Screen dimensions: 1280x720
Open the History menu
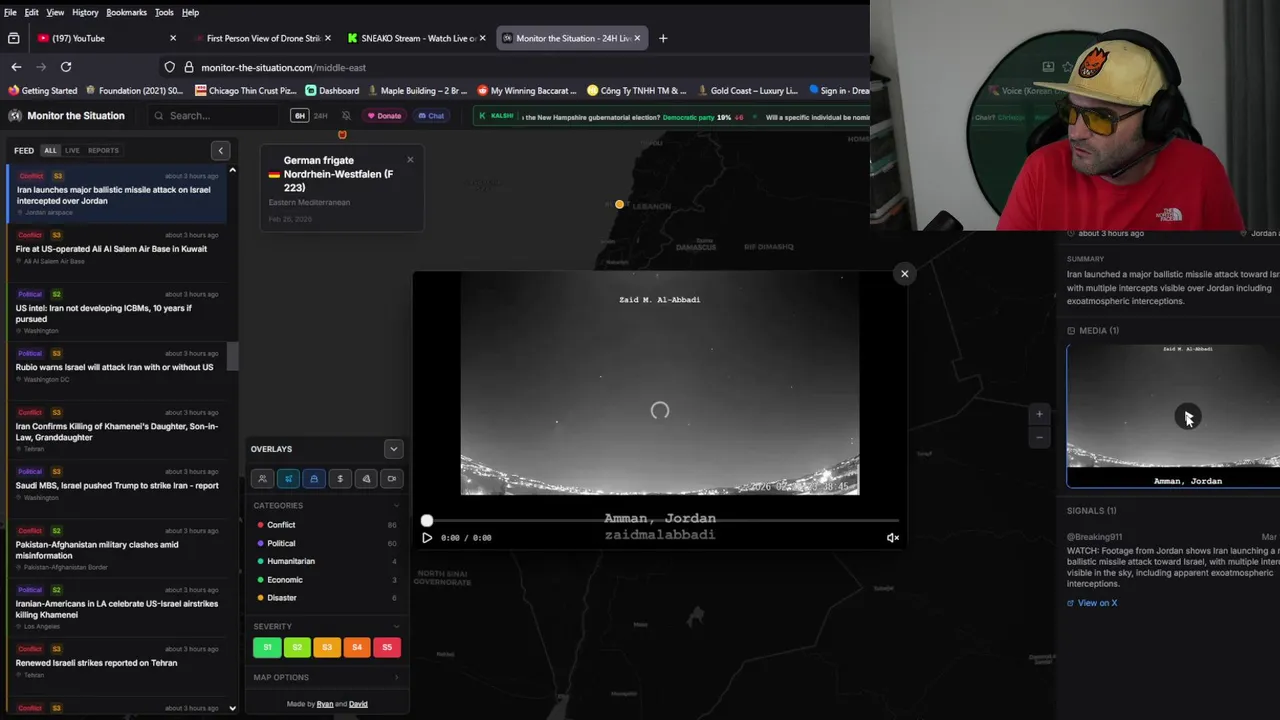pyautogui.click(x=85, y=12)
